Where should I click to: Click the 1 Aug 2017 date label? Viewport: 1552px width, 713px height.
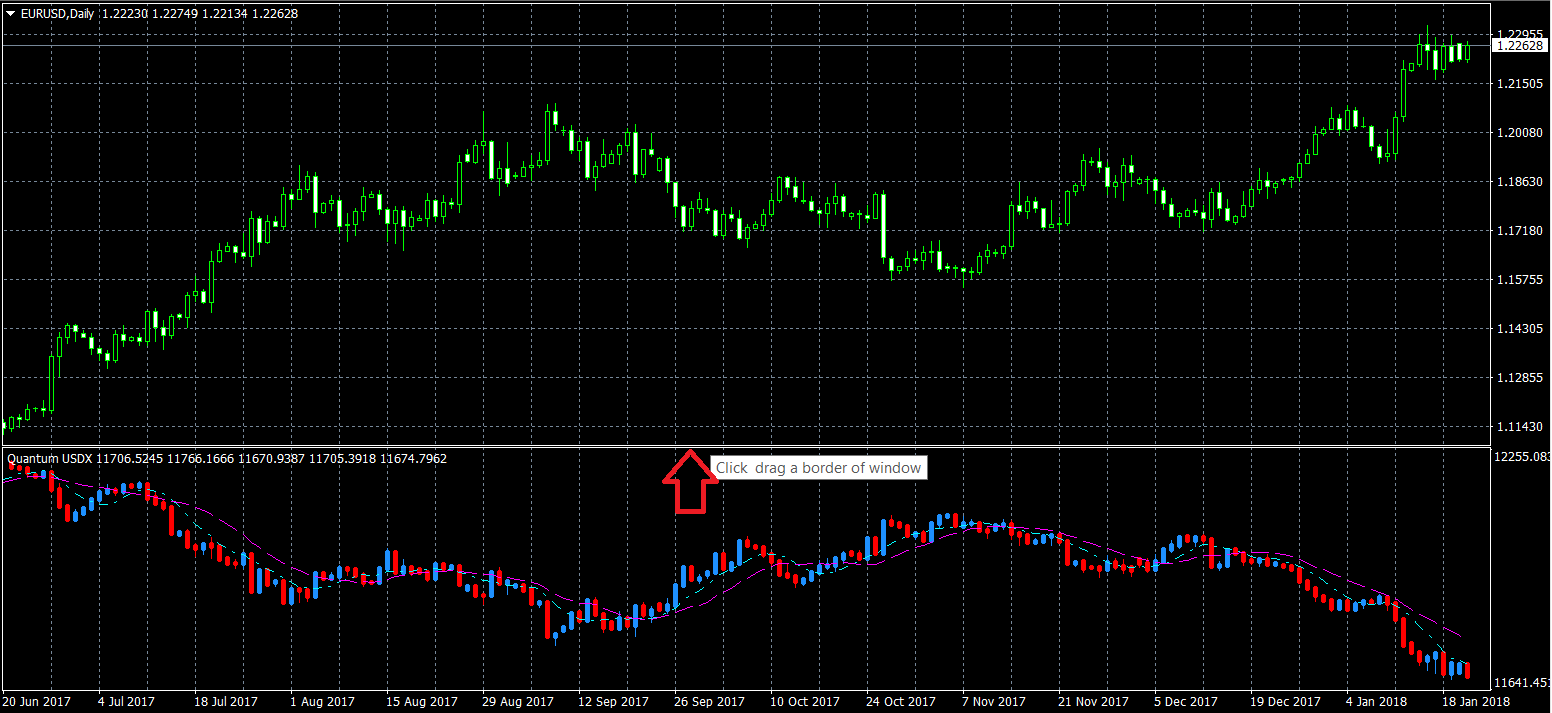pos(322,702)
